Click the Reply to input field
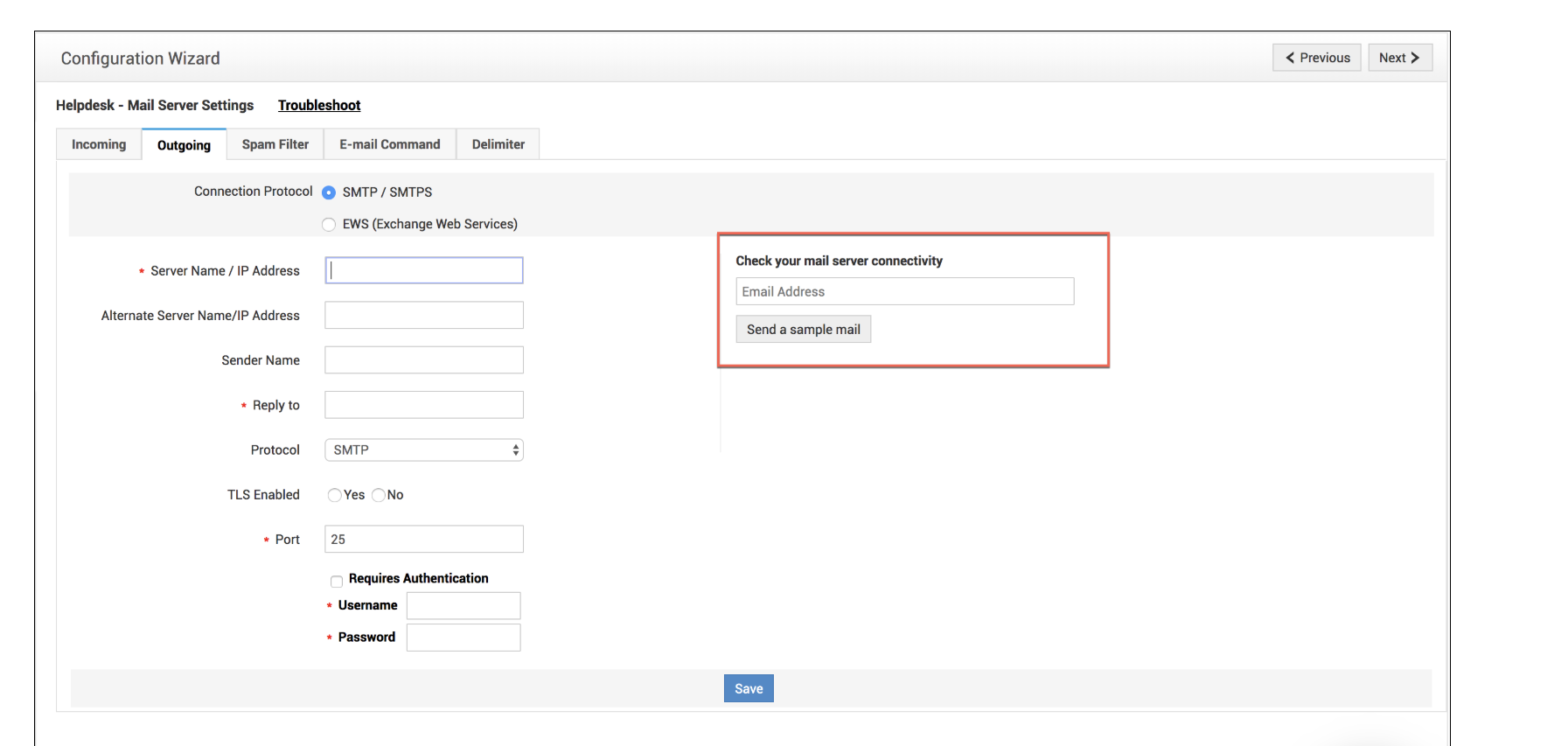This screenshot has width=1568, height=746. pos(424,405)
